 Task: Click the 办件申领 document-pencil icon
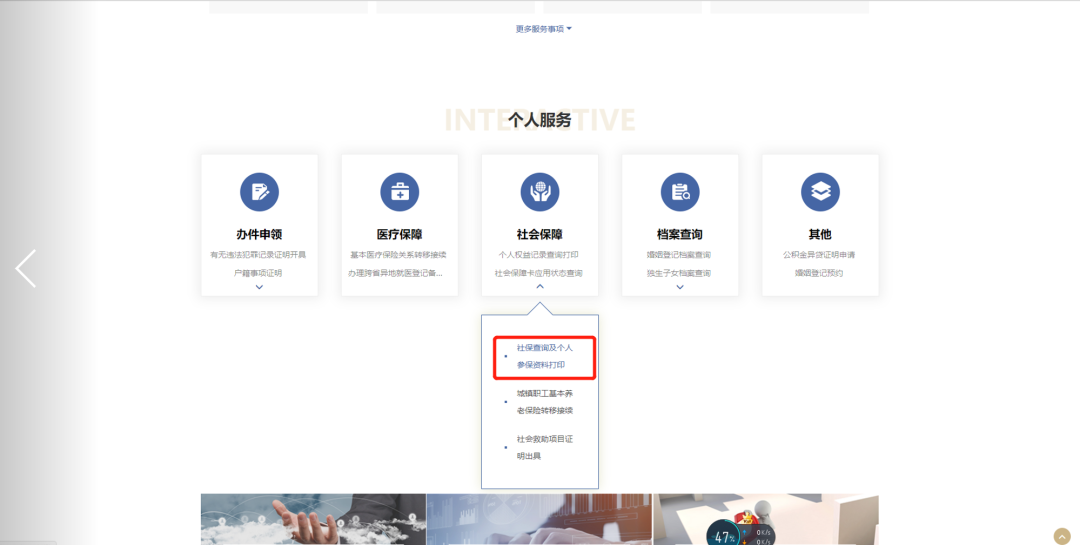(x=259, y=192)
